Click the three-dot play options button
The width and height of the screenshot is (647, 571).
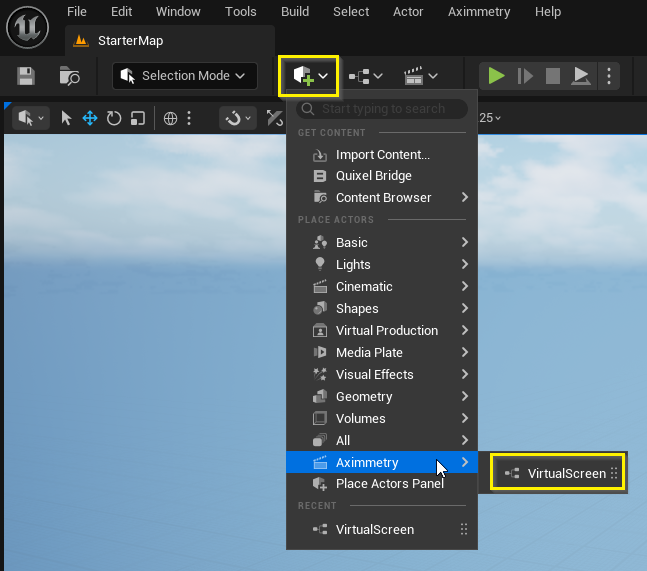point(609,76)
